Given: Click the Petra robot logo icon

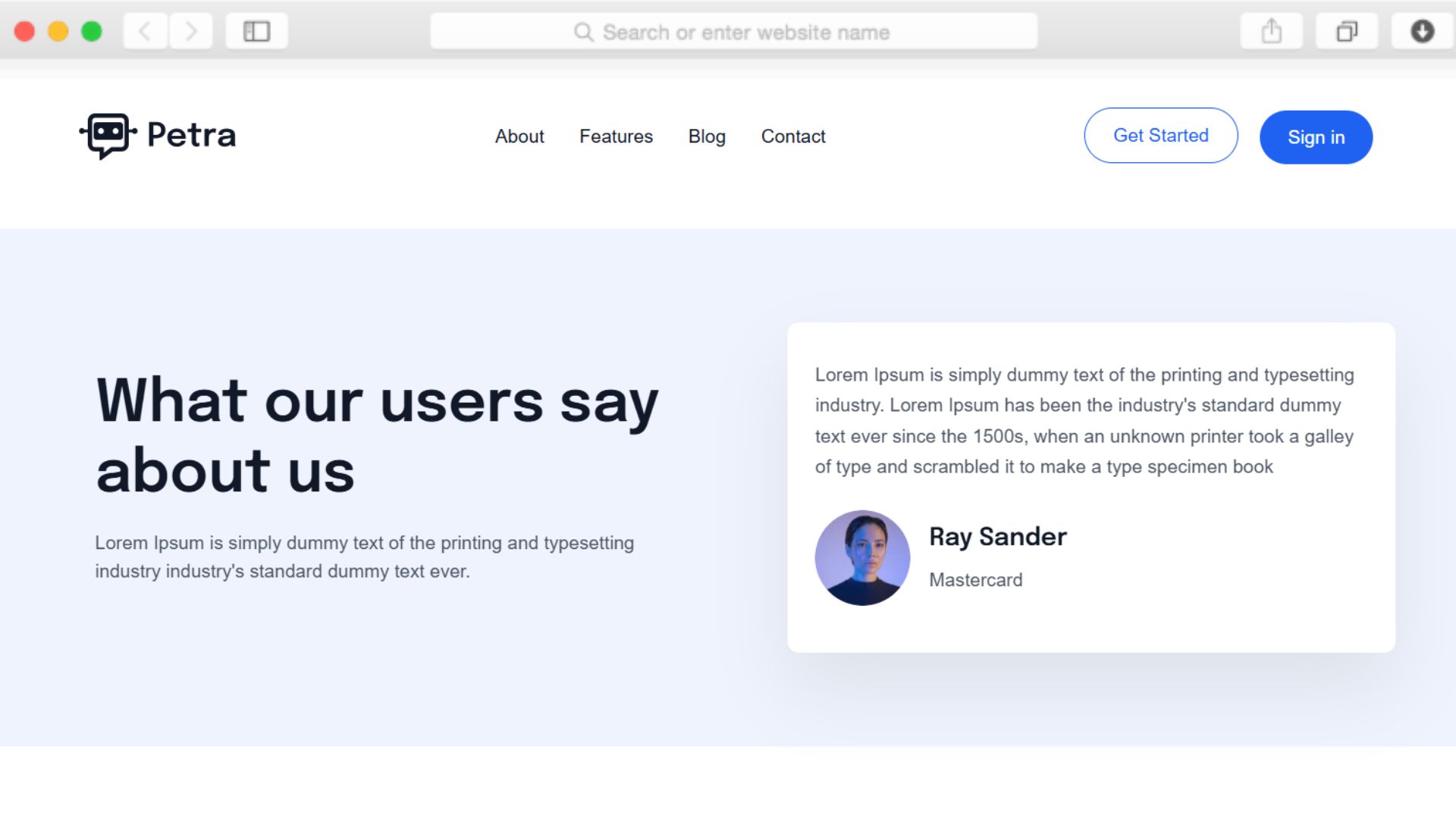Looking at the screenshot, I should (x=108, y=136).
